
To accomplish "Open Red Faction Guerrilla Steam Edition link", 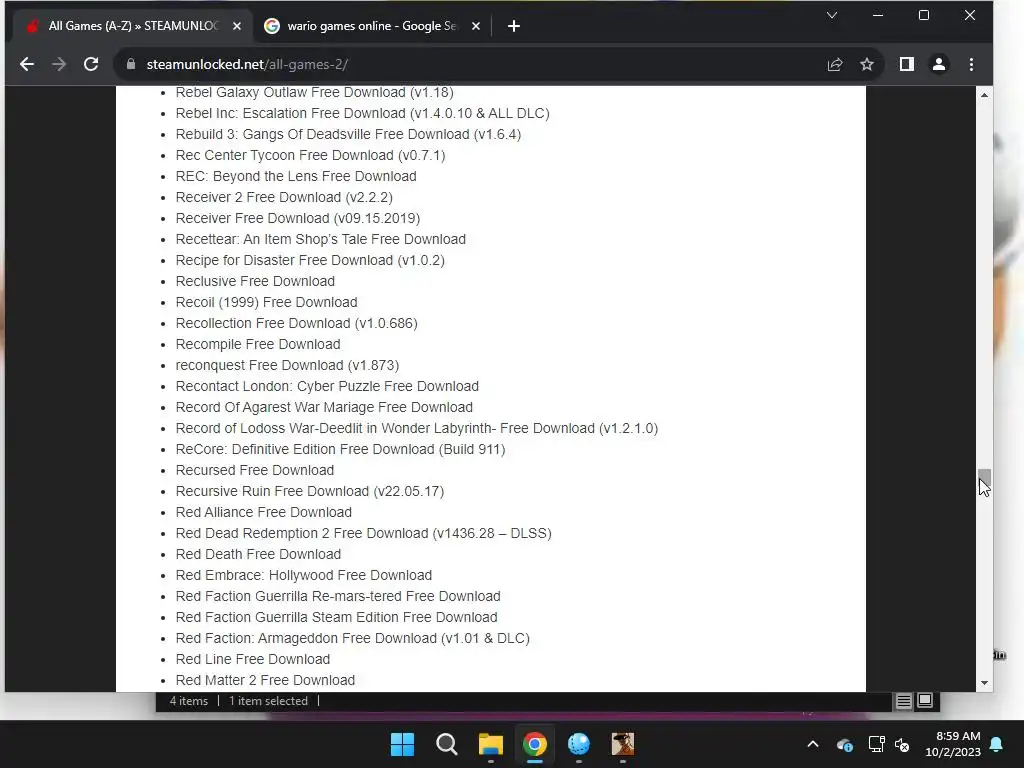I will [336, 617].
